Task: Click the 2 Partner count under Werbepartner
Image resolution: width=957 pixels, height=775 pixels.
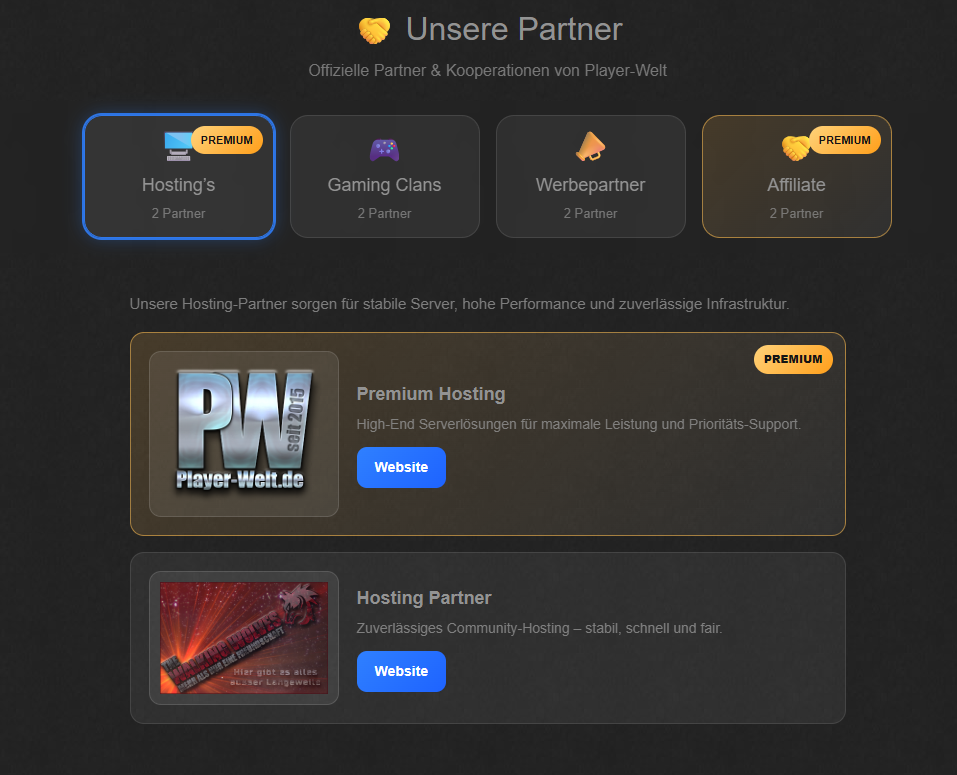Action: click(x=590, y=213)
